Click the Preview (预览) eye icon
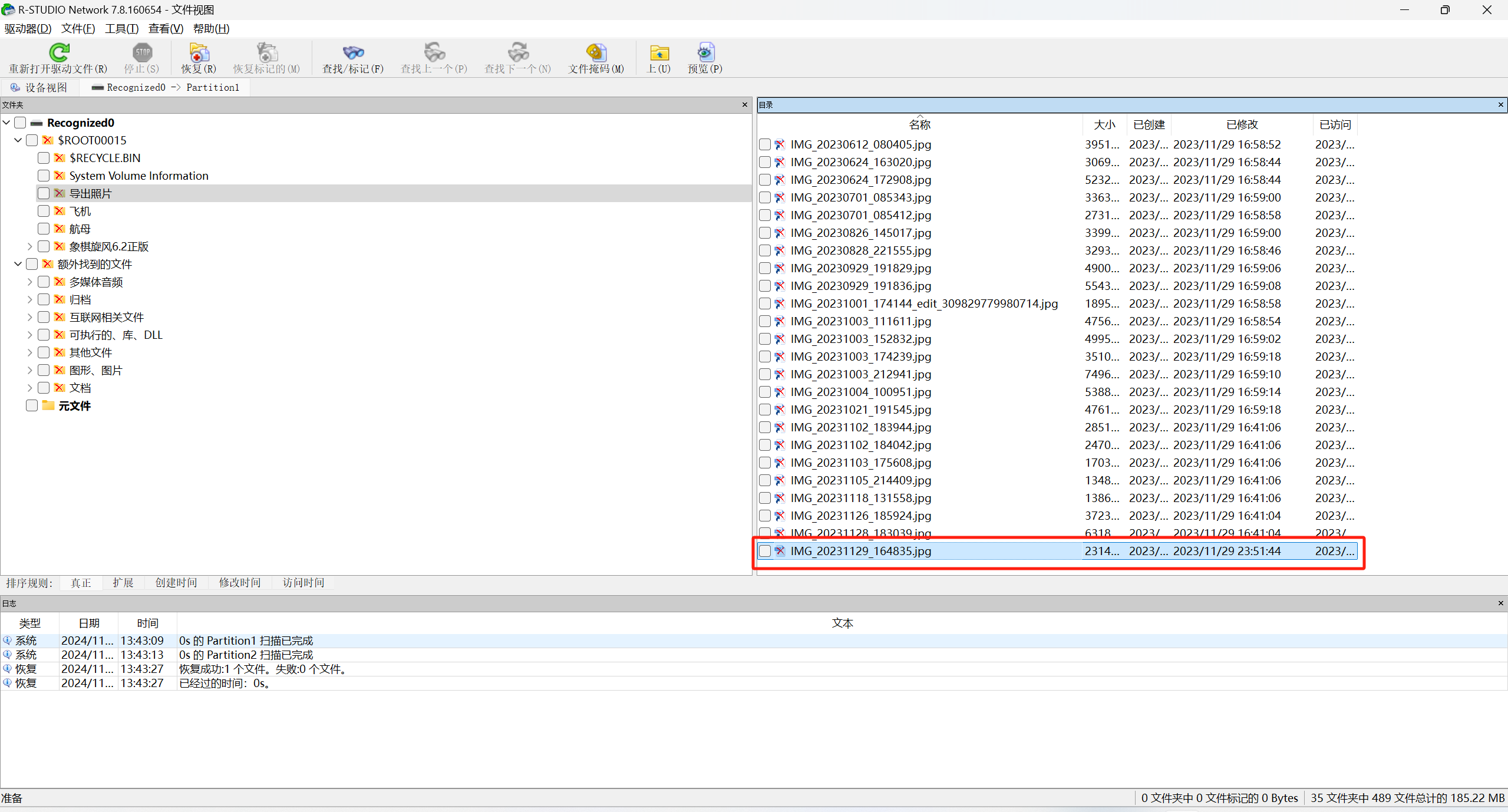Viewport: 1508px width, 812px height. tap(705, 52)
